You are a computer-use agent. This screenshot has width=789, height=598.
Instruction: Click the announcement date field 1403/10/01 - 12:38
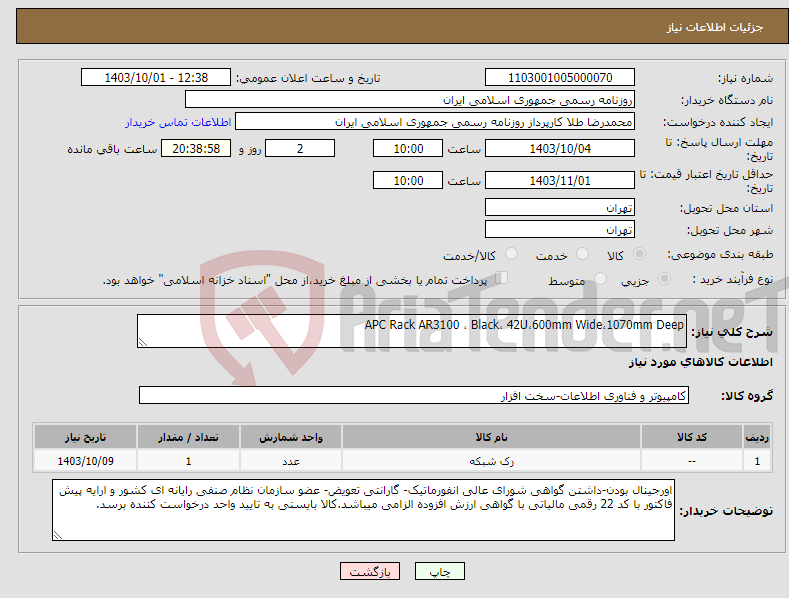pos(156,78)
